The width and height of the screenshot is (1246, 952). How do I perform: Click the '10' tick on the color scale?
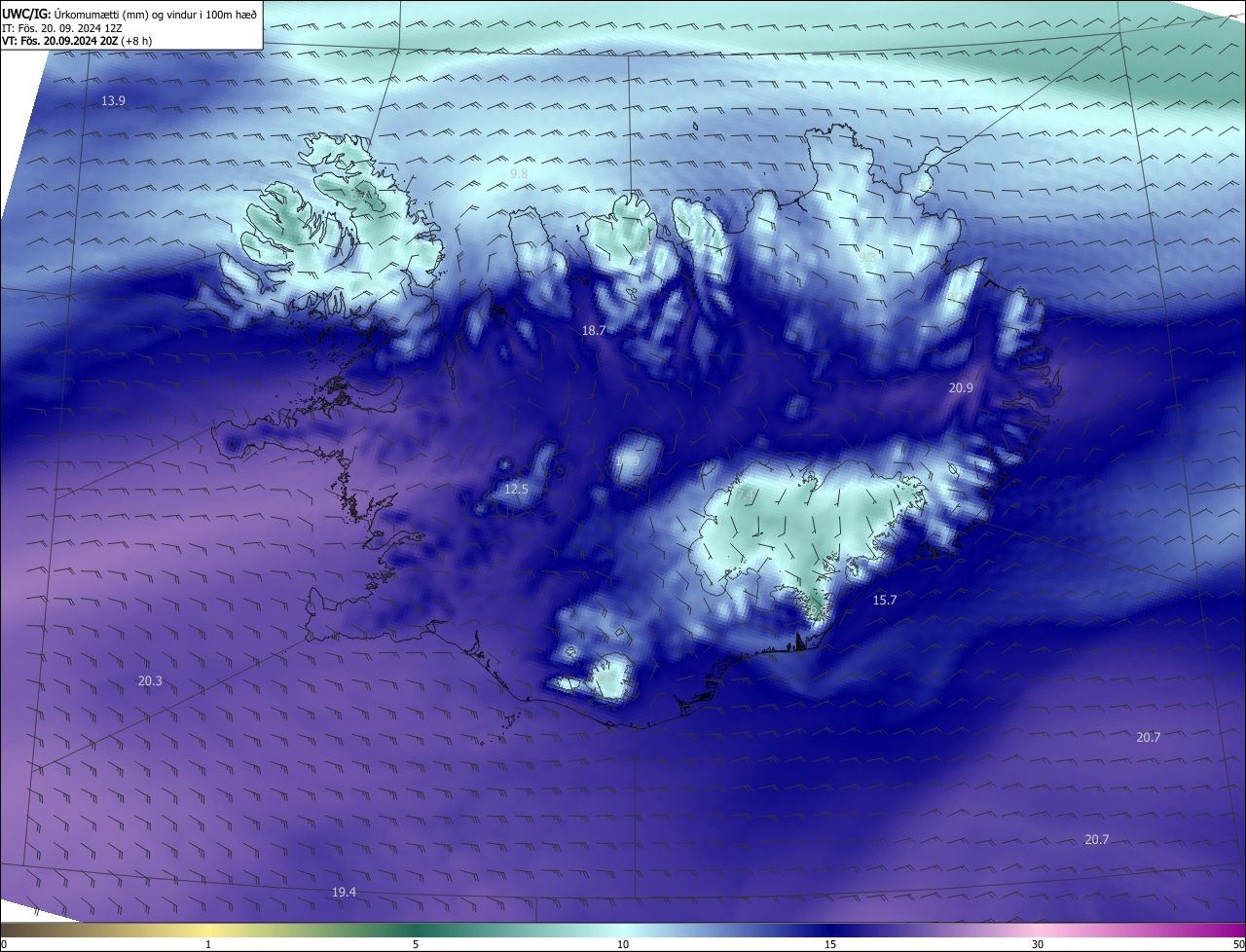[623, 944]
